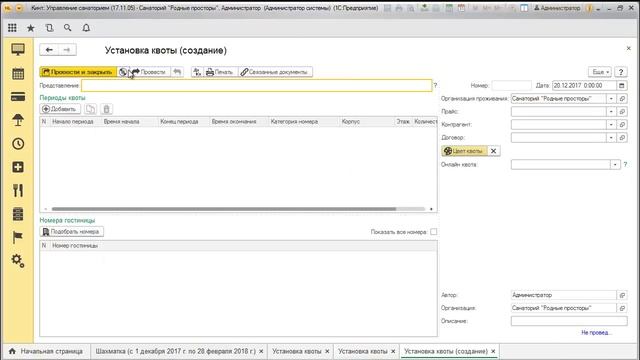Viewport: 640px width, 360px height.
Task: Click the undo posting arrow icon
Action: coord(177,72)
